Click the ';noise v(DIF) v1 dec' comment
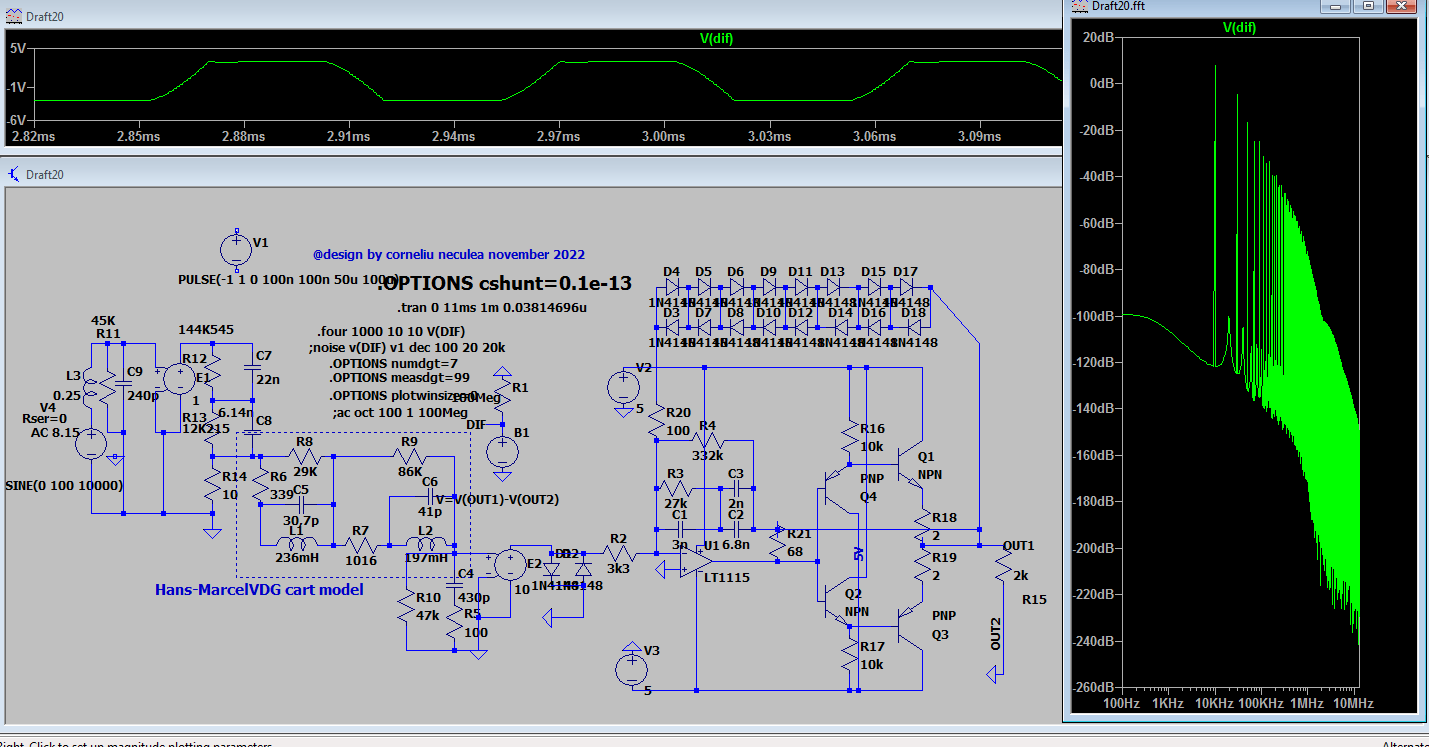Image resolution: width=1429 pixels, height=747 pixels. pos(407,347)
